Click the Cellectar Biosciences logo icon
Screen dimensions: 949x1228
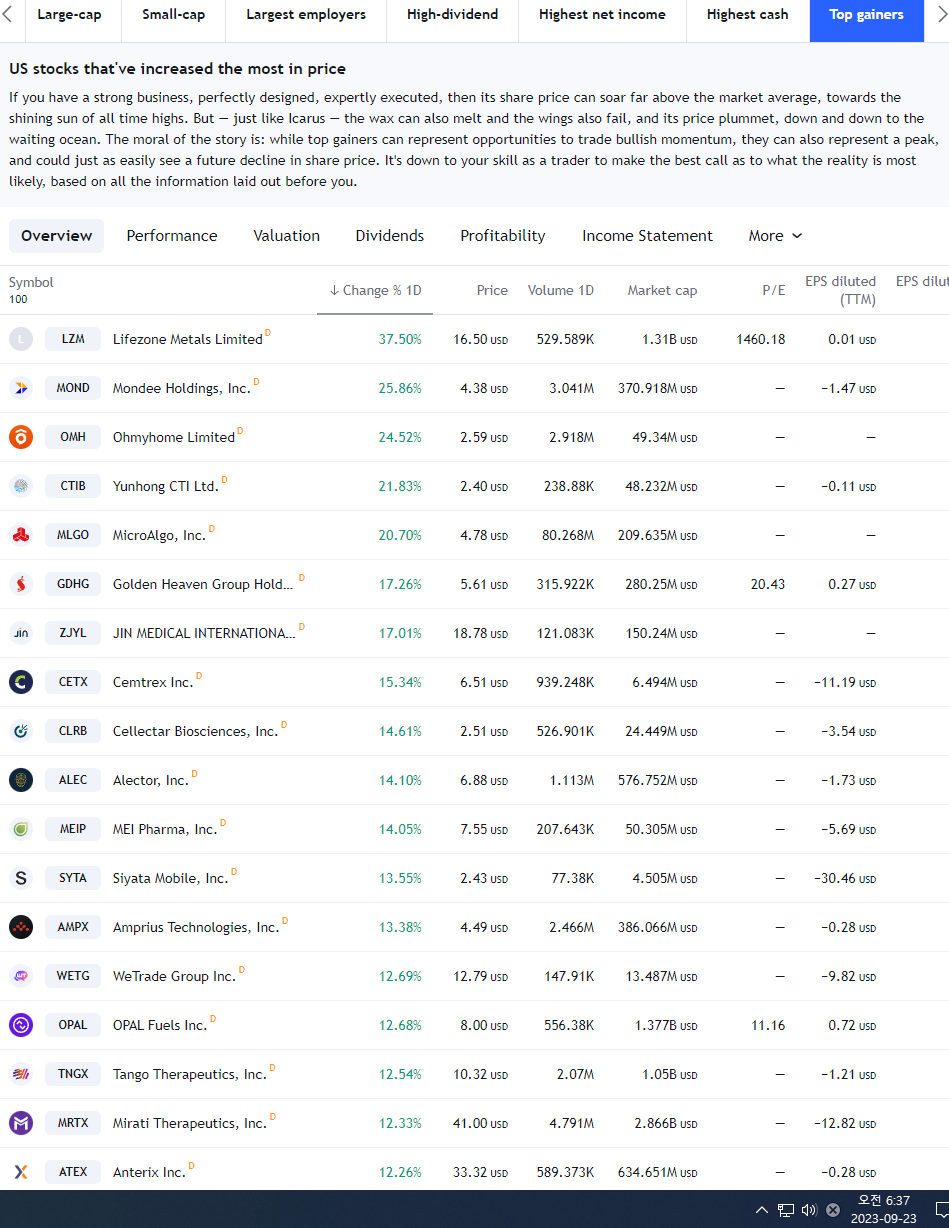[21, 731]
